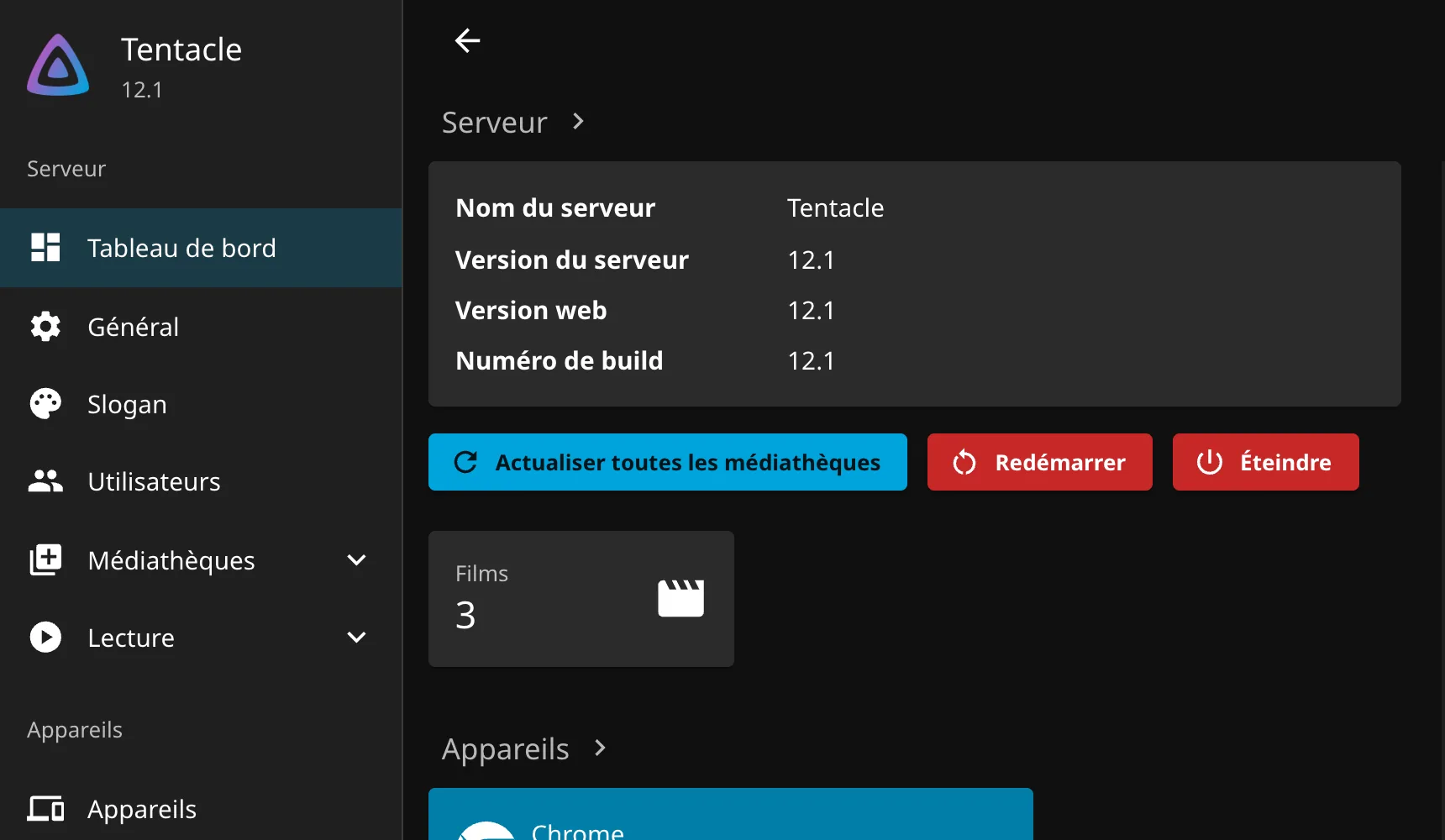
Task: Open Tableau de bord in the sidebar
Action: coord(201,248)
